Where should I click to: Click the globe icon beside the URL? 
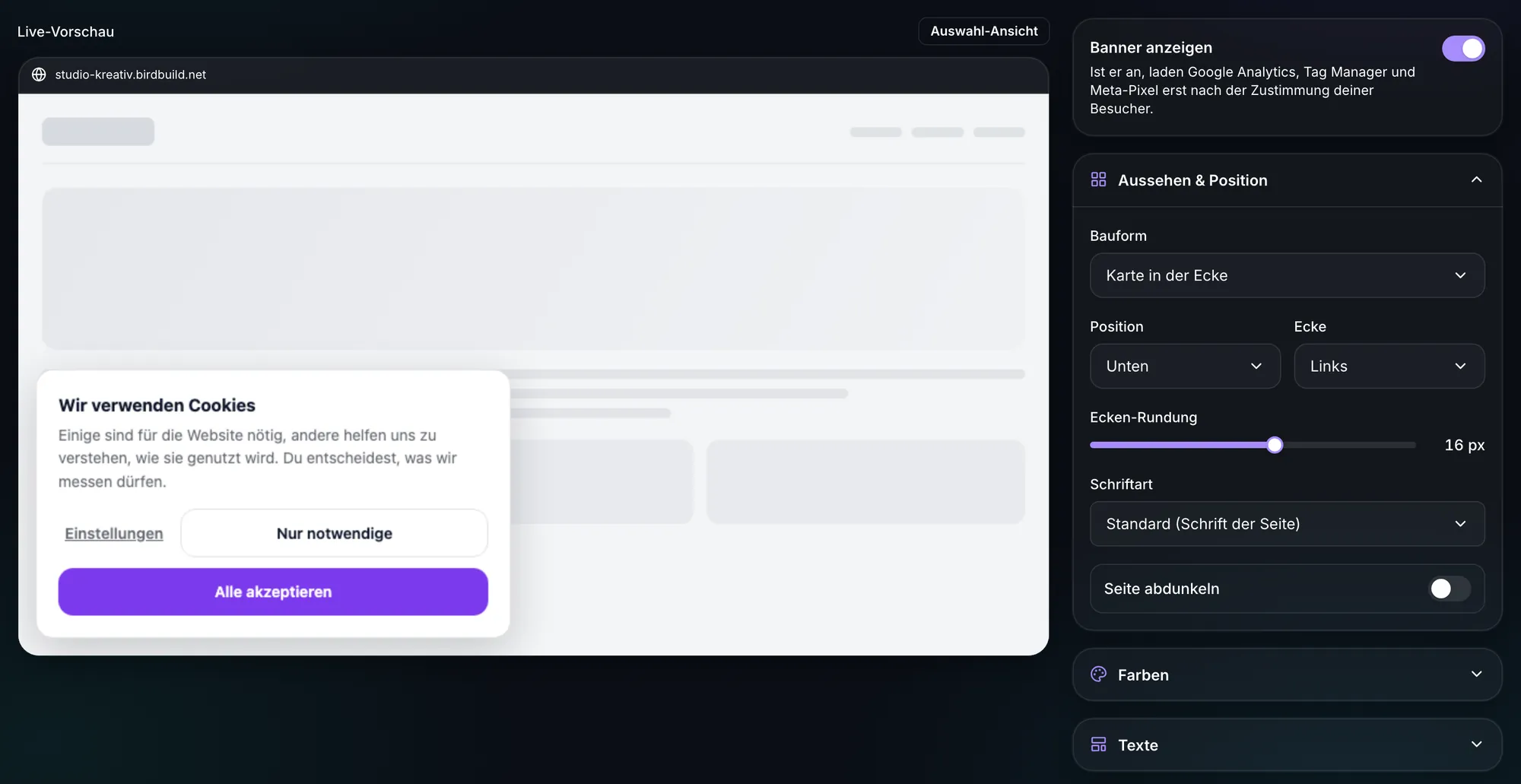[x=39, y=75]
